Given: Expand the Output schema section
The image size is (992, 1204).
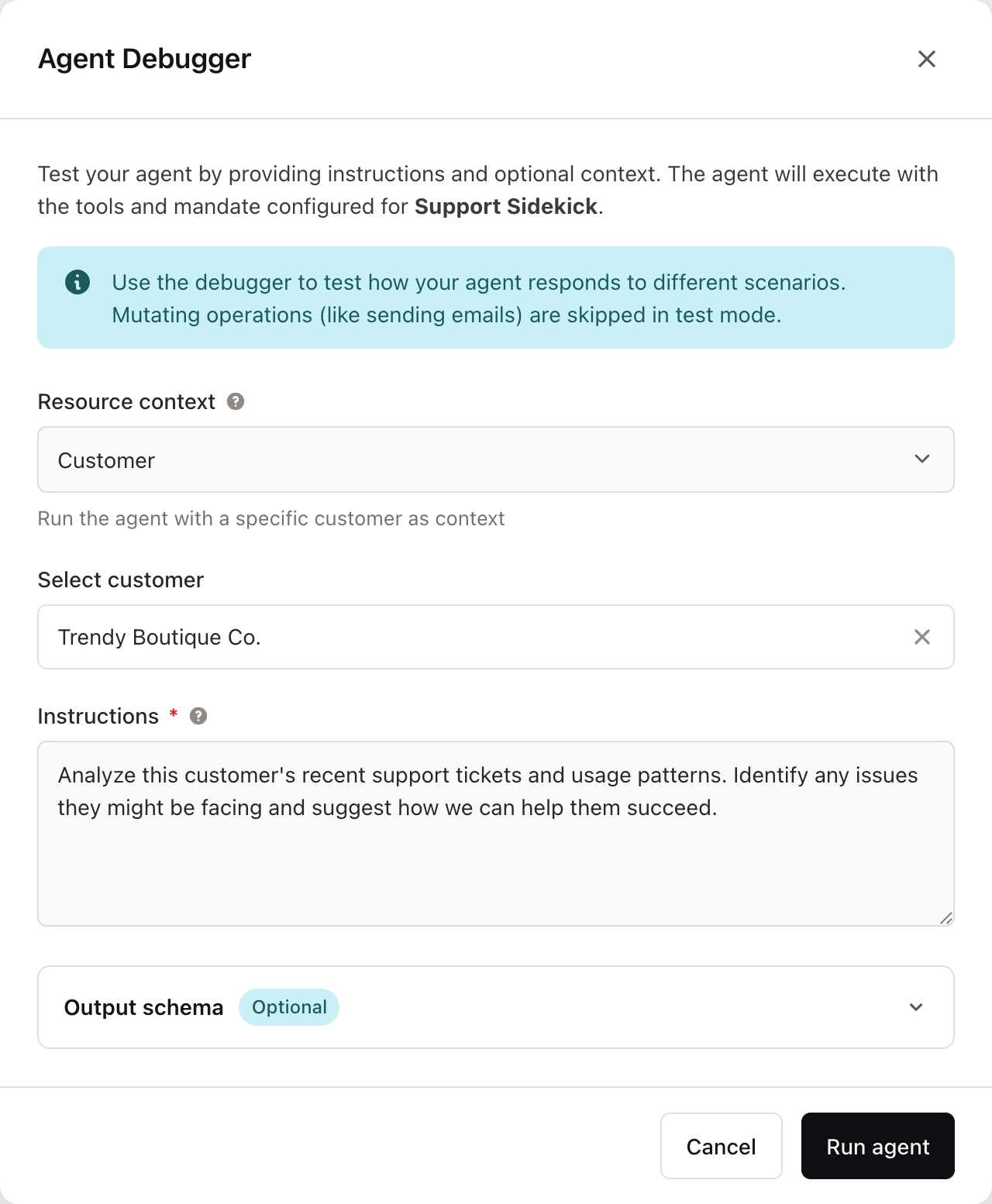Looking at the screenshot, I should coord(495,1007).
